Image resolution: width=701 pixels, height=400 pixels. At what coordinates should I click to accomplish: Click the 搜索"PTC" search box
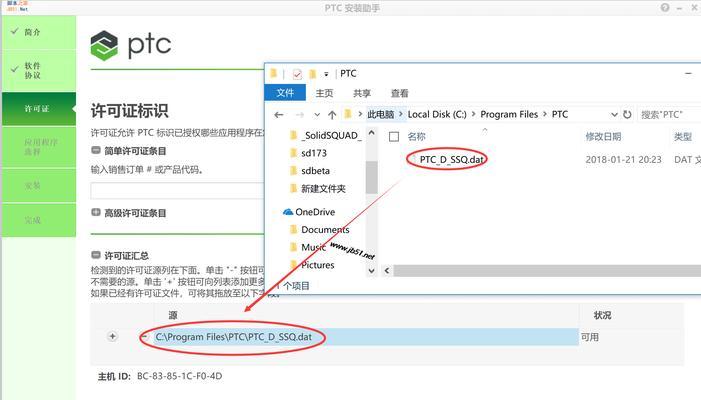(669, 114)
